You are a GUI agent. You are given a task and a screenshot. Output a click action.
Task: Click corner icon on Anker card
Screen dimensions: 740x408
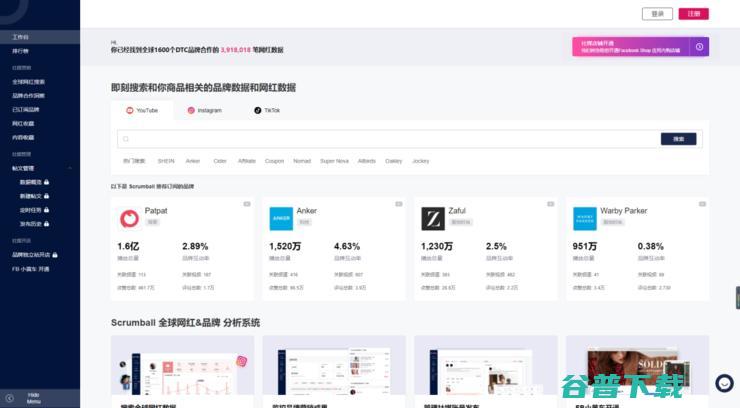[x=399, y=204]
